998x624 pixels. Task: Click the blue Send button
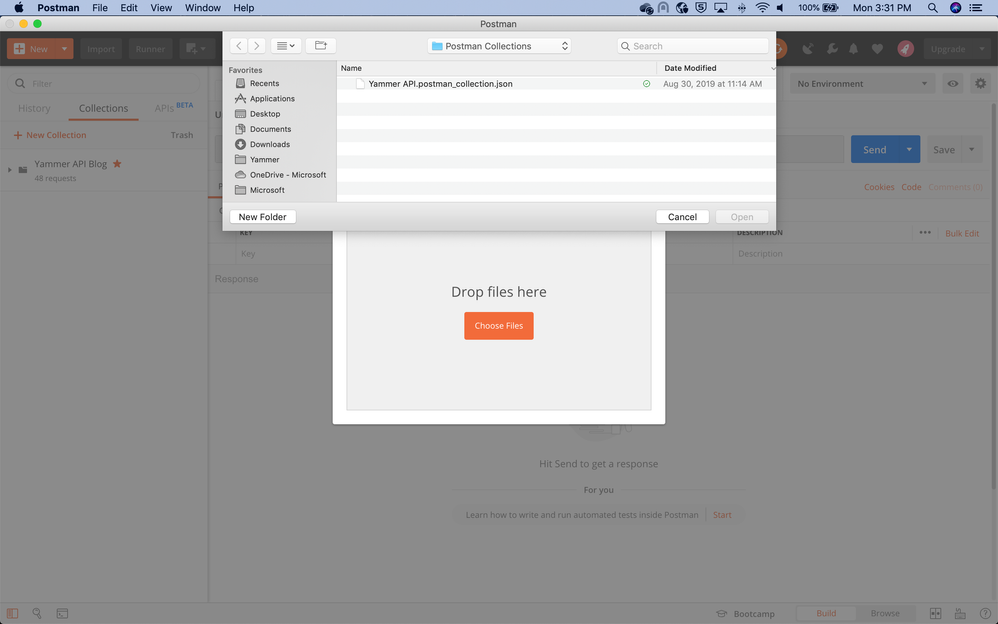click(875, 150)
